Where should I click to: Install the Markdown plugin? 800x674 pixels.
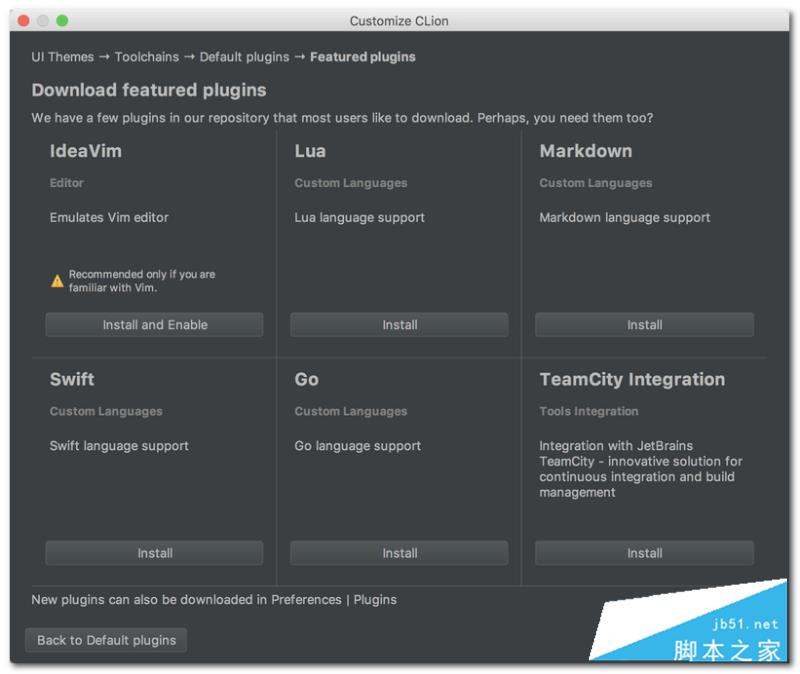644,324
